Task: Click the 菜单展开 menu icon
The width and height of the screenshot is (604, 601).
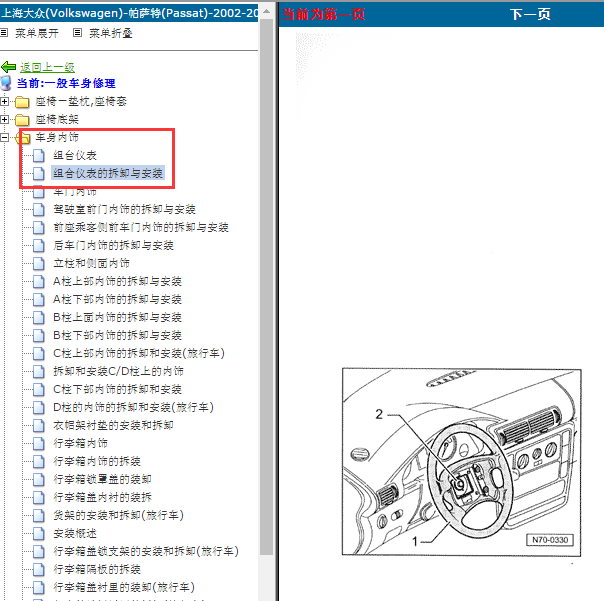Action: [x=4, y=33]
